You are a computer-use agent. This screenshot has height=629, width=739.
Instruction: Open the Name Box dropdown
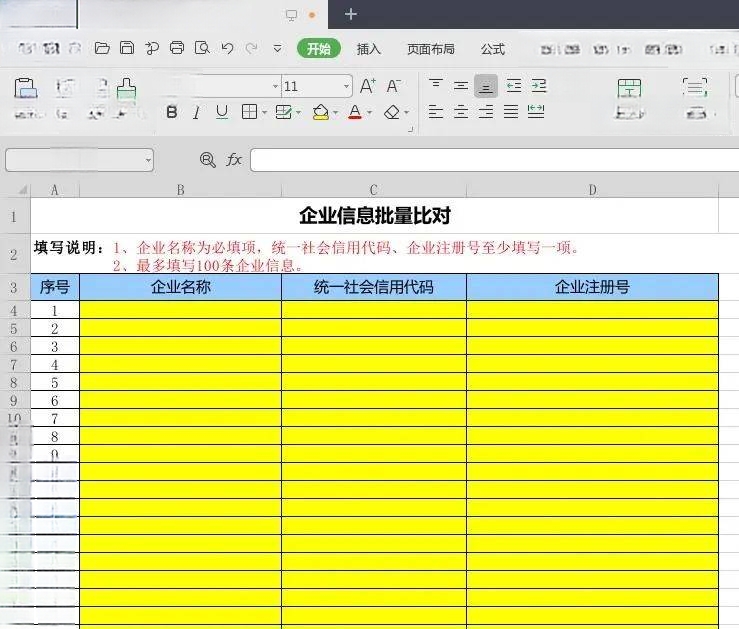[148, 161]
